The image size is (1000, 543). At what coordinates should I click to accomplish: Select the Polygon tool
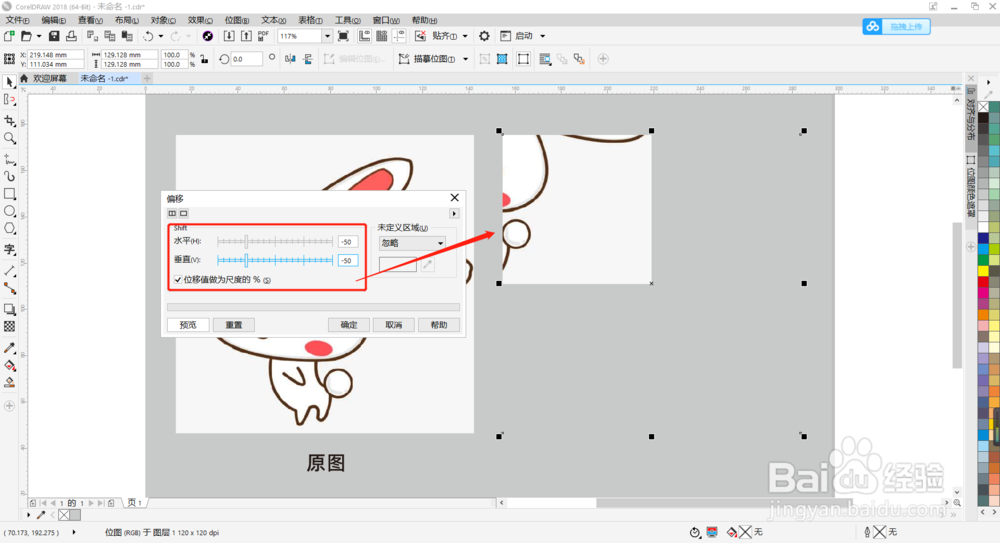coord(10,228)
